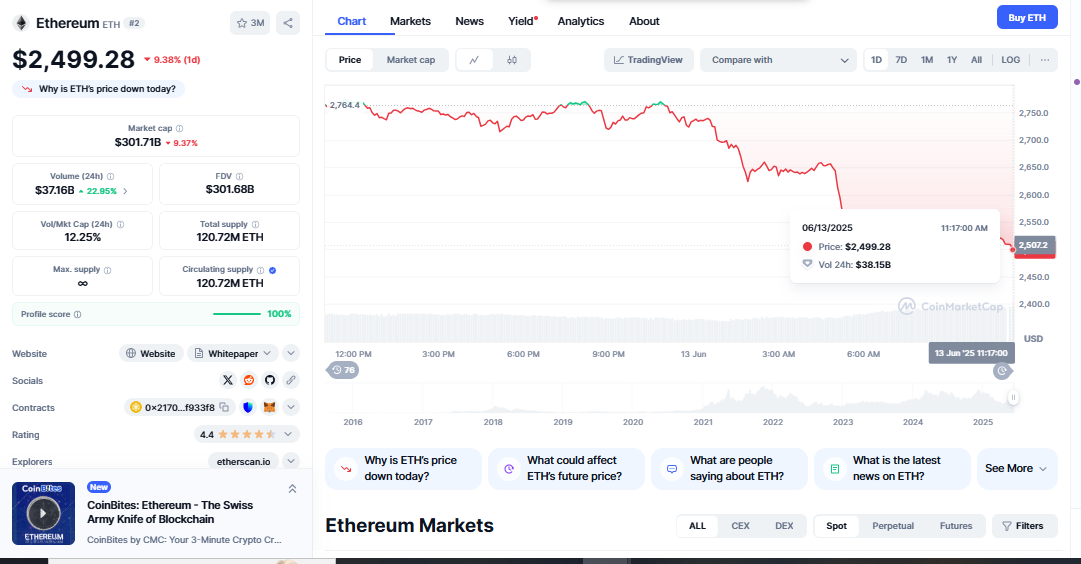This screenshot has width=1081, height=564.
Task: Switch to the Yield tab
Action: [522, 21]
